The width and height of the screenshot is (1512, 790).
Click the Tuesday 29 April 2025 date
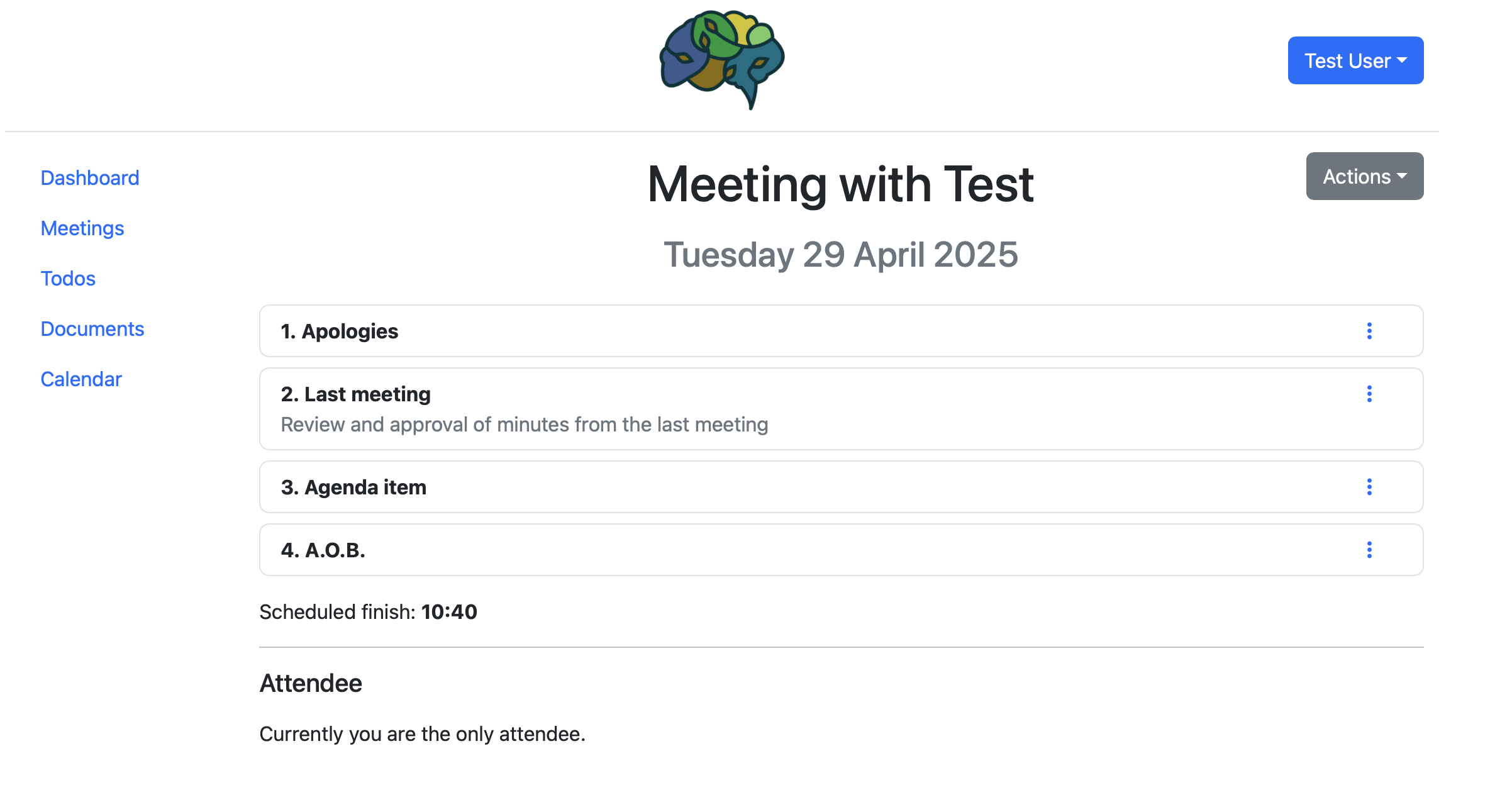tap(841, 255)
